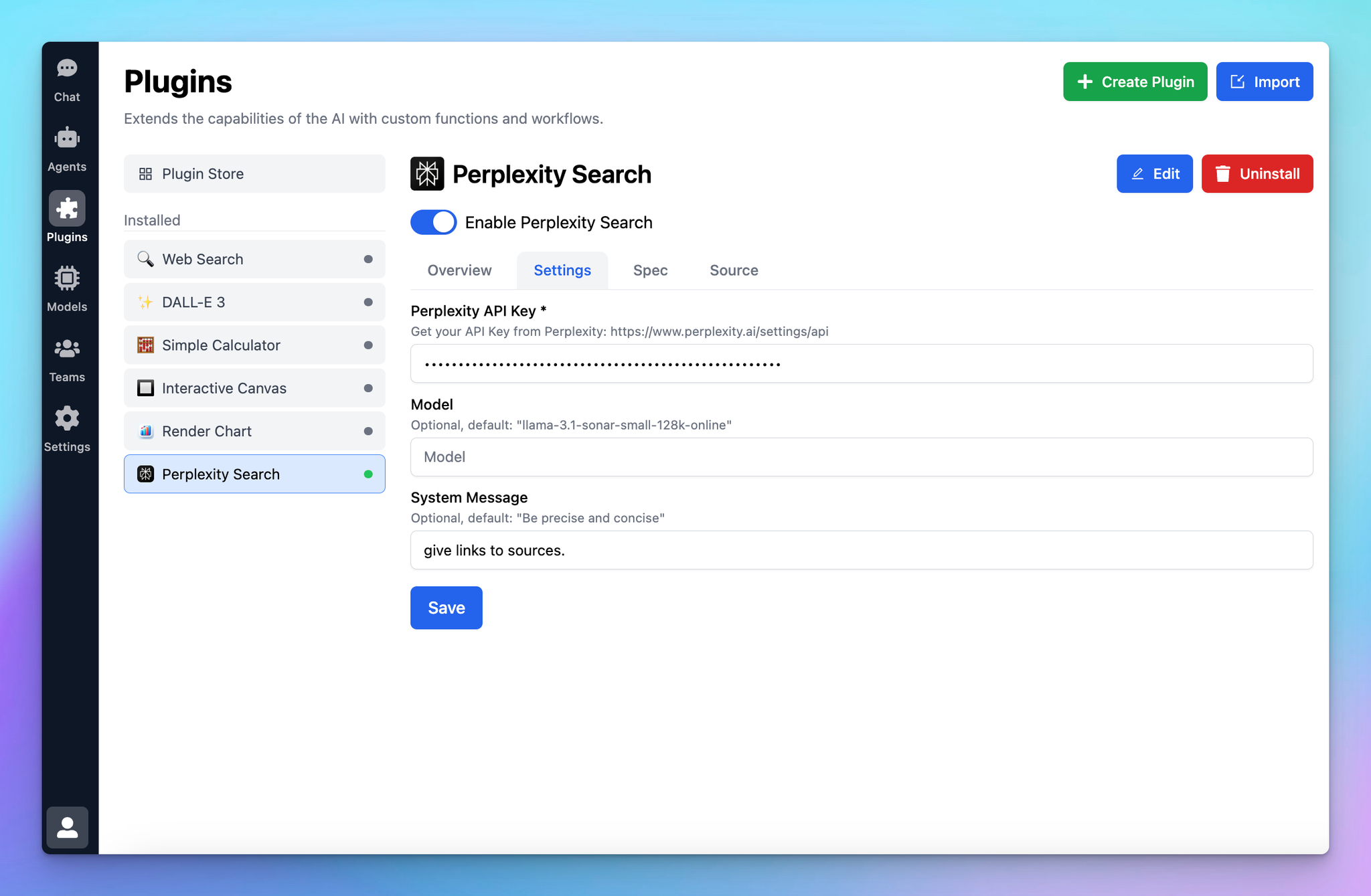This screenshot has height=896, width=1371.
Task: Click Web Search status dot
Action: 368,259
